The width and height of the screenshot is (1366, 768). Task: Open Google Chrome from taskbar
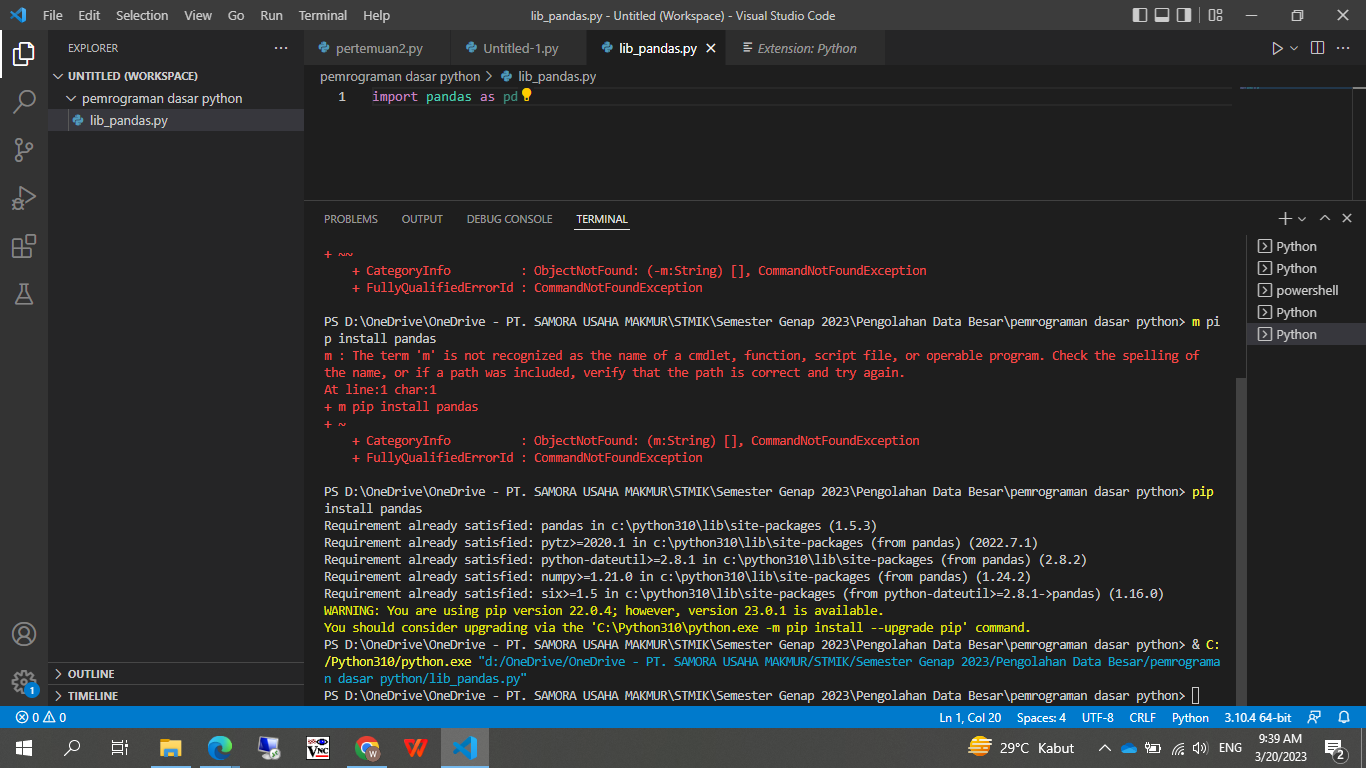(367, 747)
